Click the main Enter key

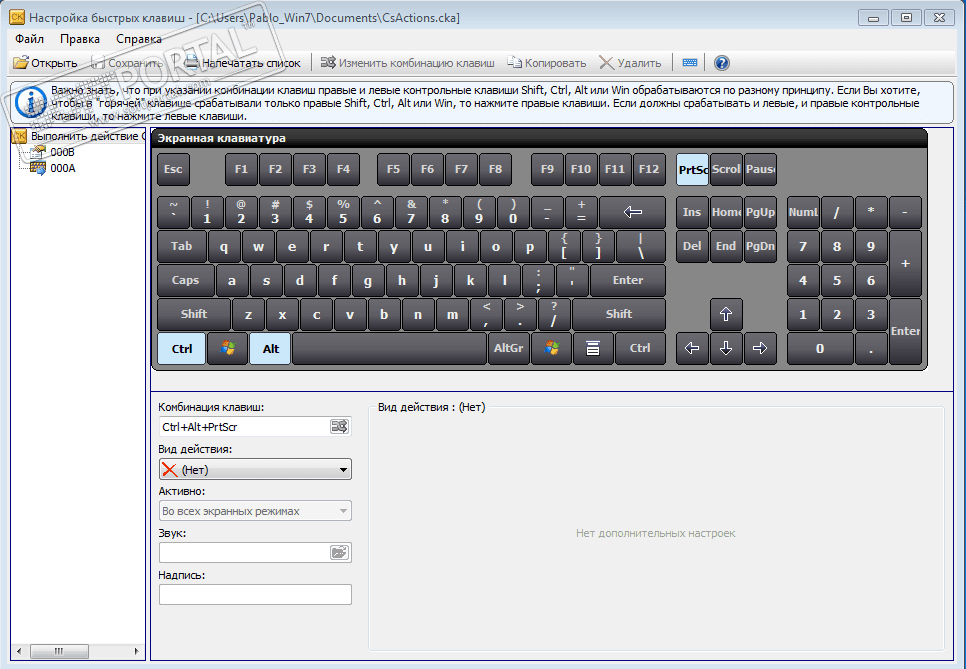(628, 280)
